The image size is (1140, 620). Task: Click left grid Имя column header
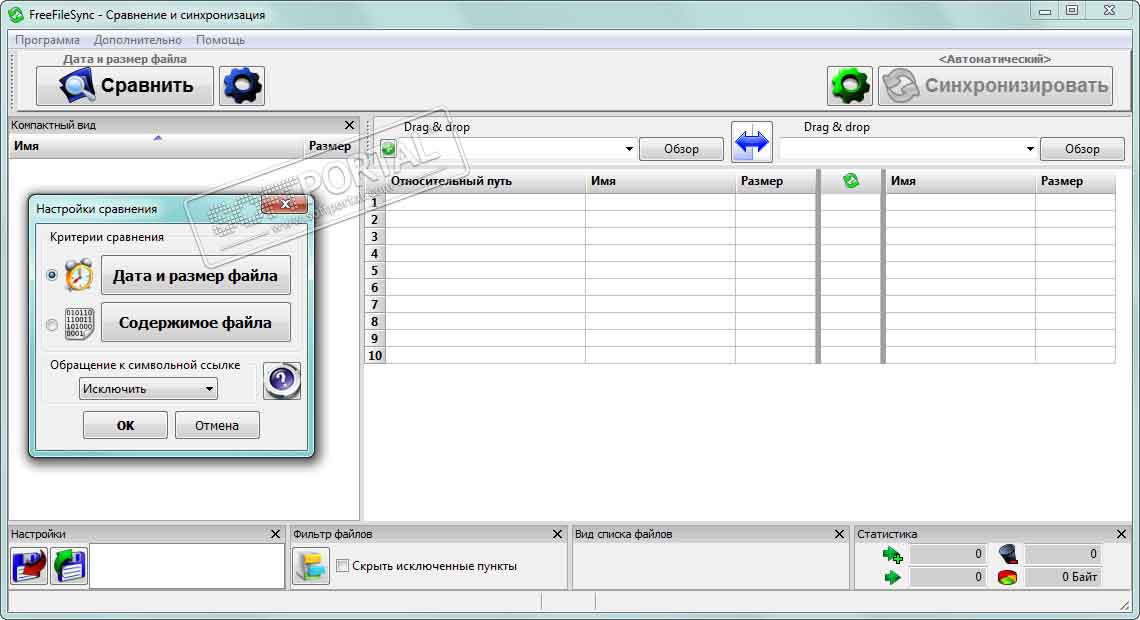pos(603,181)
